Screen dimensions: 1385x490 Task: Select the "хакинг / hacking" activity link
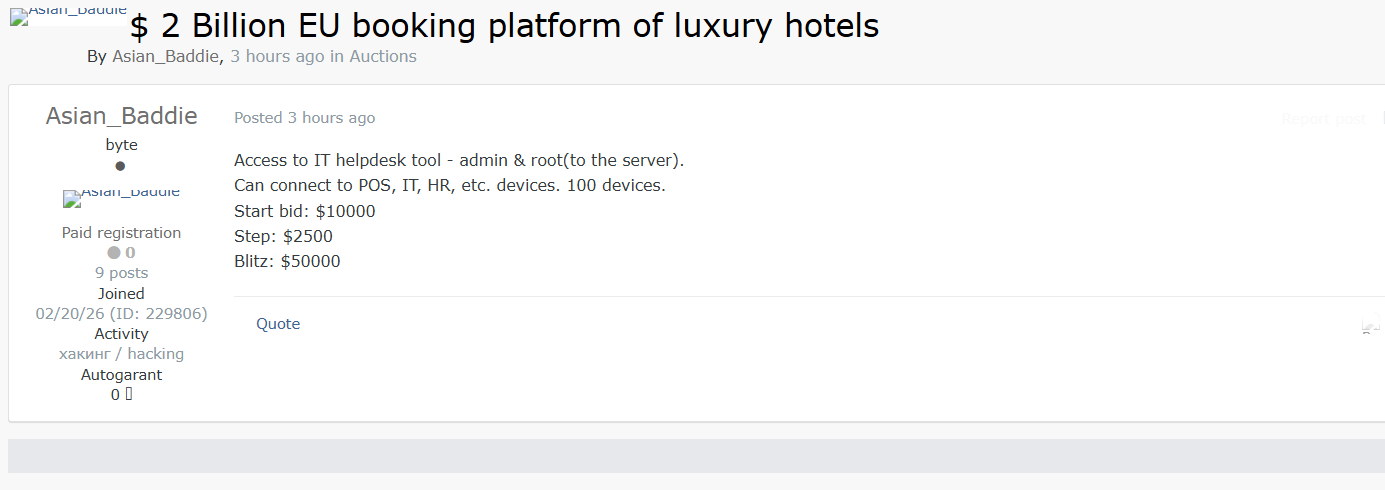click(121, 354)
